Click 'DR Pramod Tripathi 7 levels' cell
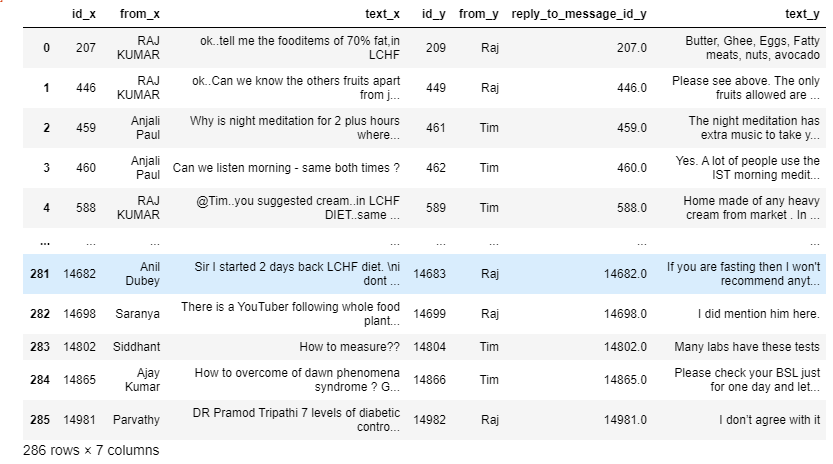The width and height of the screenshot is (833, 464). pos(296,419)
